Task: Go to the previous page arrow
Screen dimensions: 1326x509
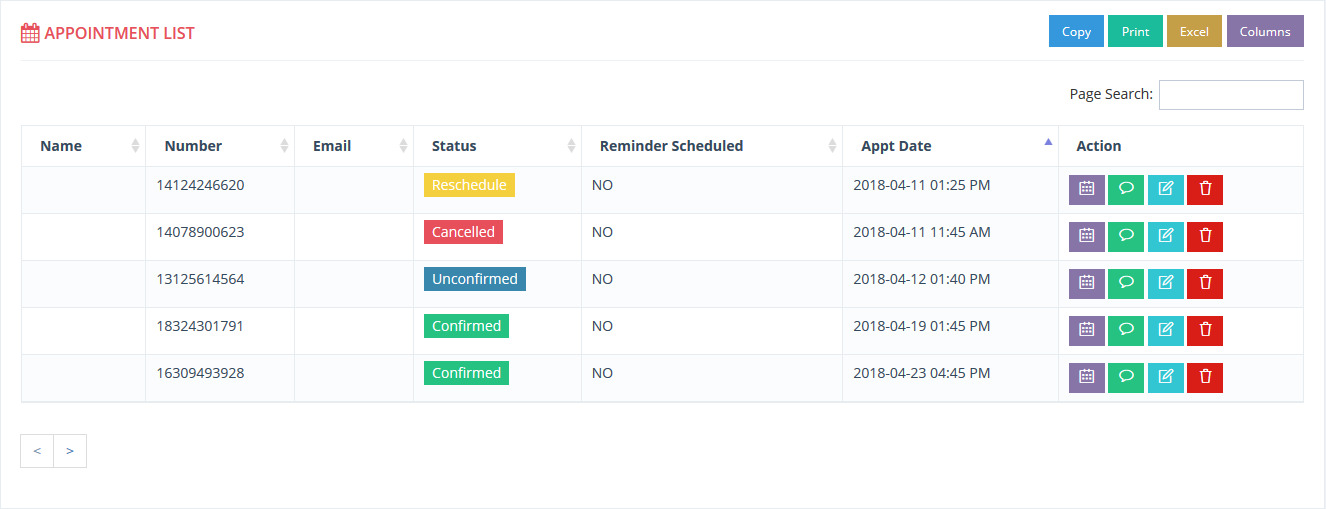Action: point(37,451)
